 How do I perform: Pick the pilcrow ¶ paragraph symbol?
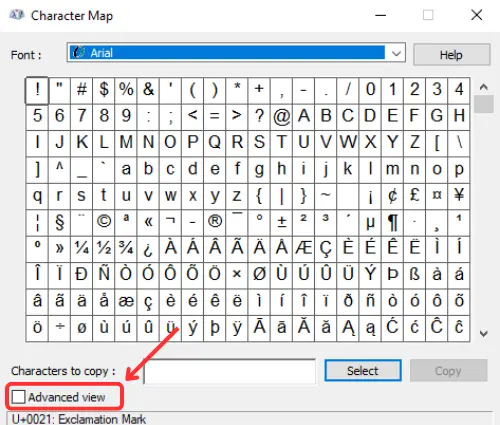pyautogui.click(x=392, y=222)
